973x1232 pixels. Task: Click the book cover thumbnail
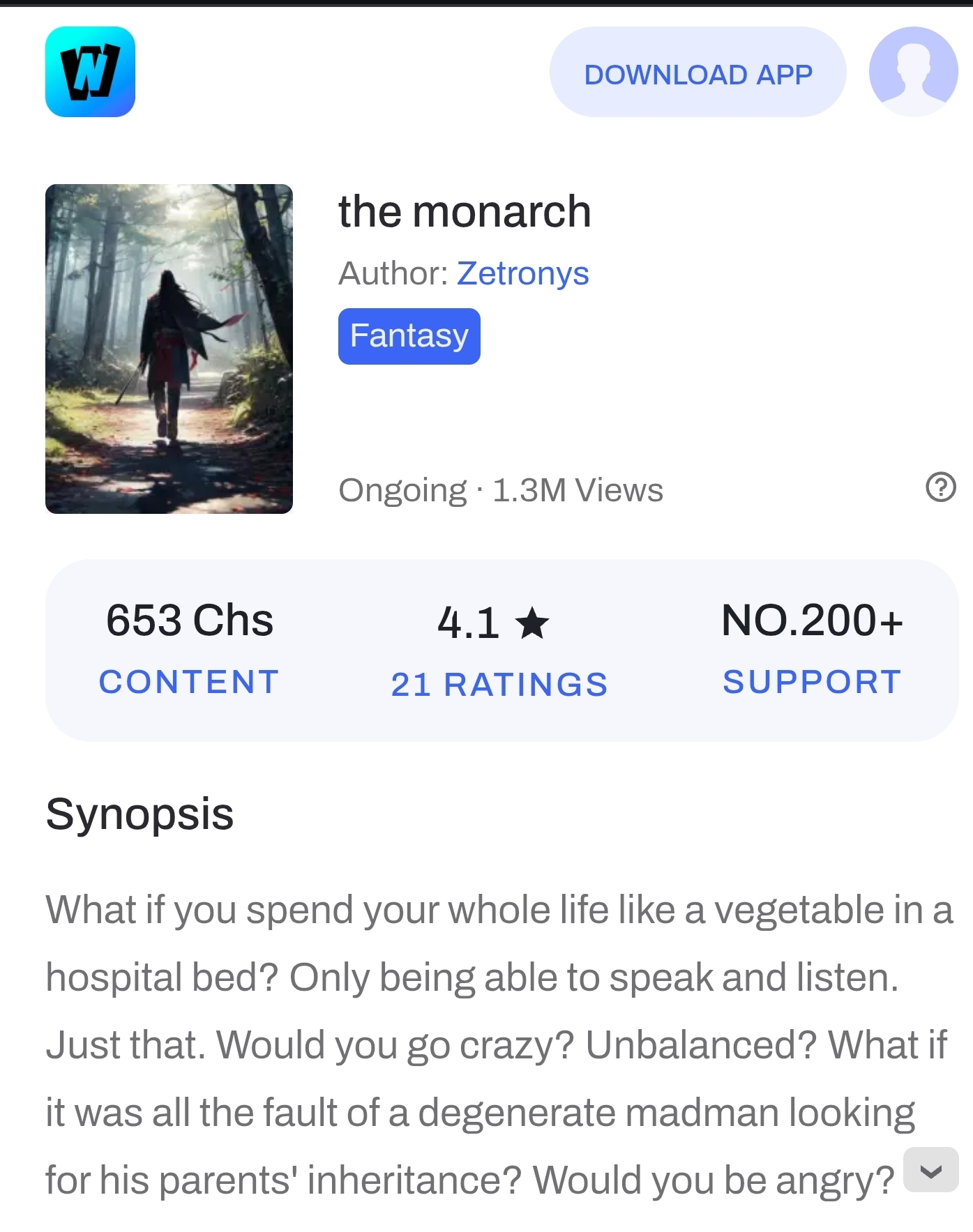click(x=169, y=349)
